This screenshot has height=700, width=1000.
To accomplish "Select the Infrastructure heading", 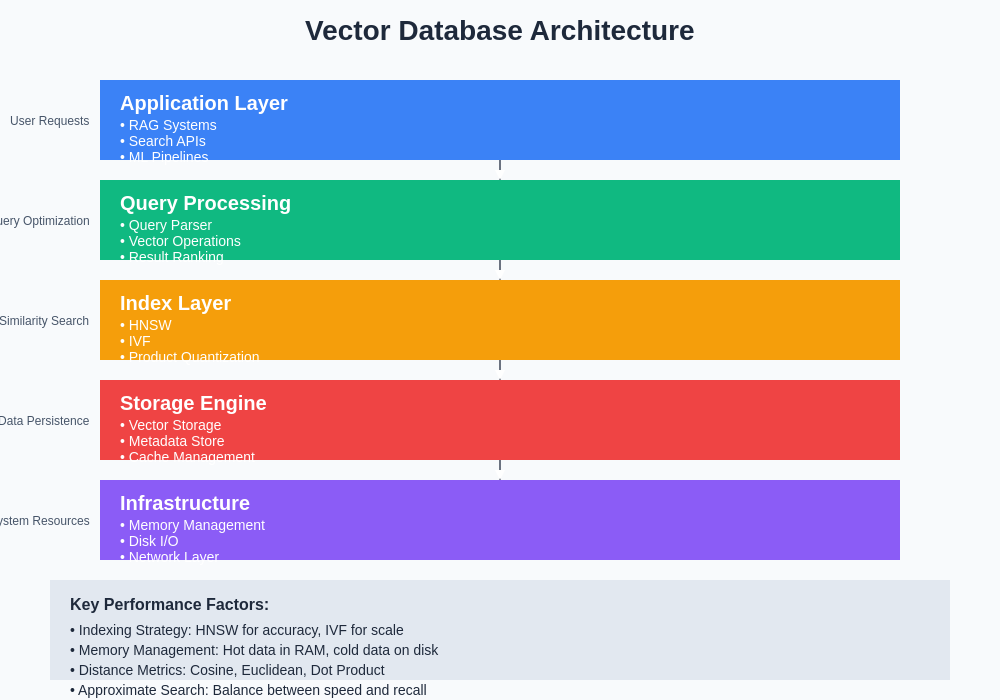I will coord(185,503).
